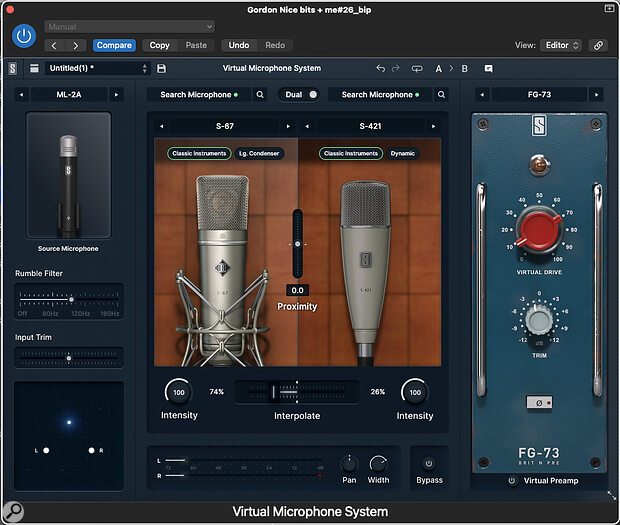The width and height of the screenshot is (620, 525).
Task: Select the A comparison state
Action: click(x=439, y=69)
